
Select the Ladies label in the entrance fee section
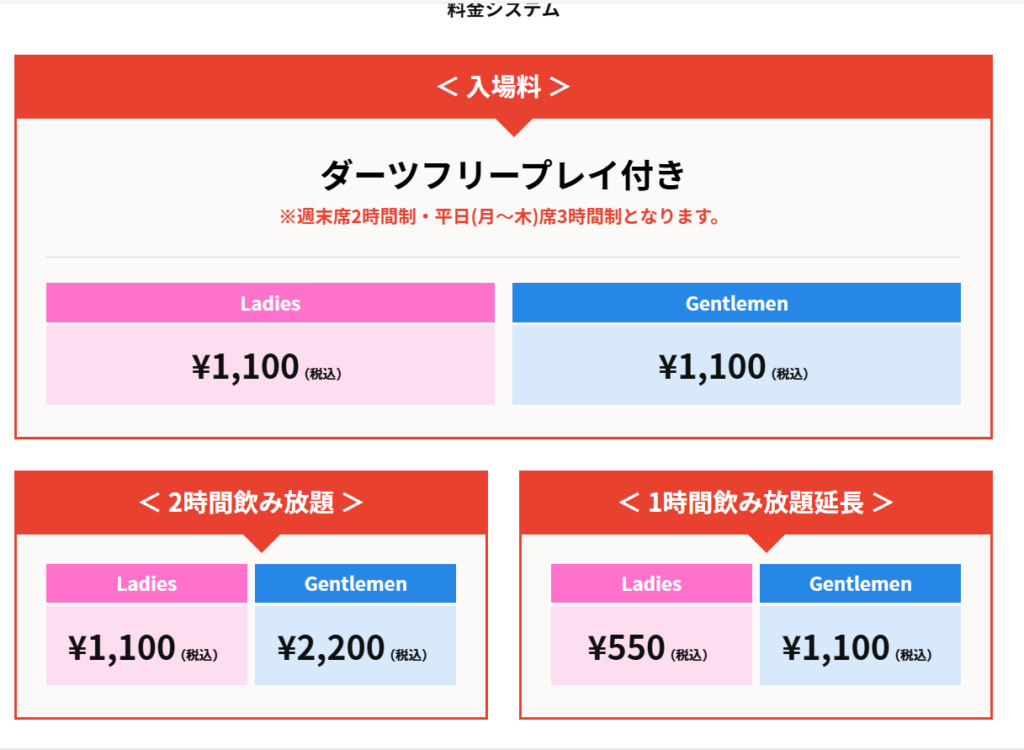270,303
